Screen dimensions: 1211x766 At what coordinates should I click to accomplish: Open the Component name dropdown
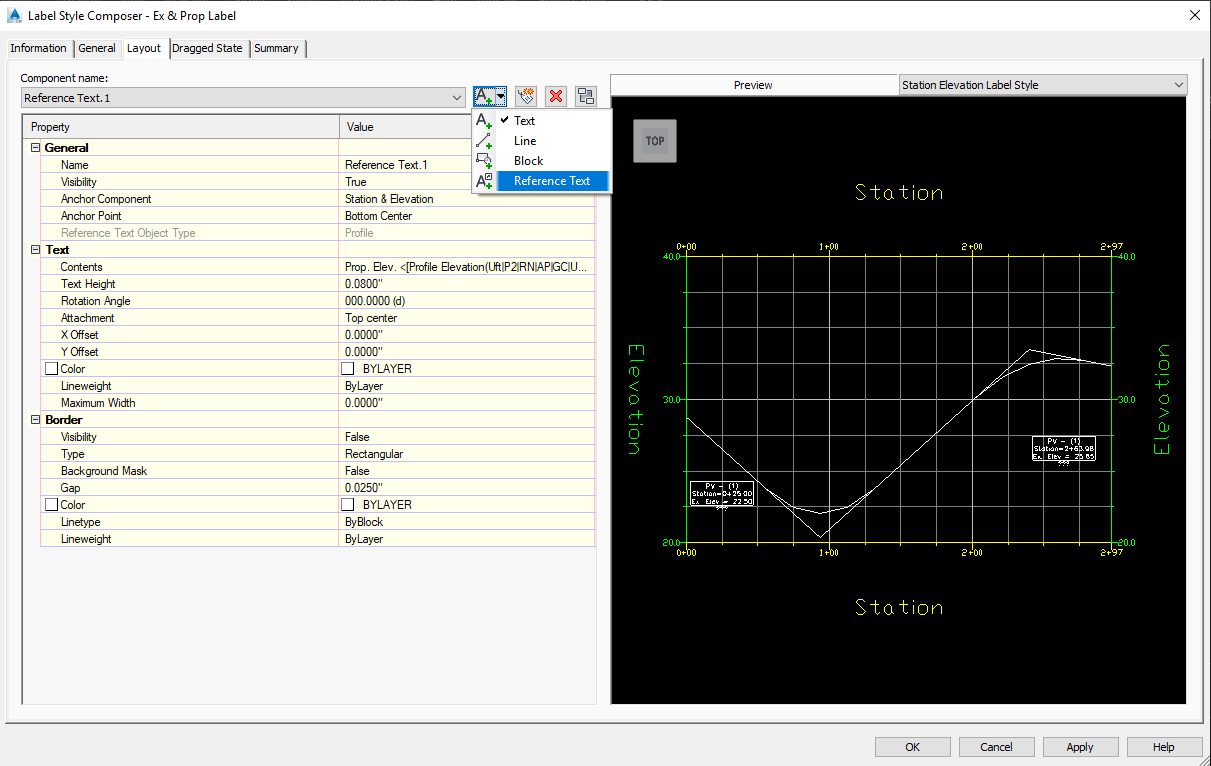click(457, 97)
